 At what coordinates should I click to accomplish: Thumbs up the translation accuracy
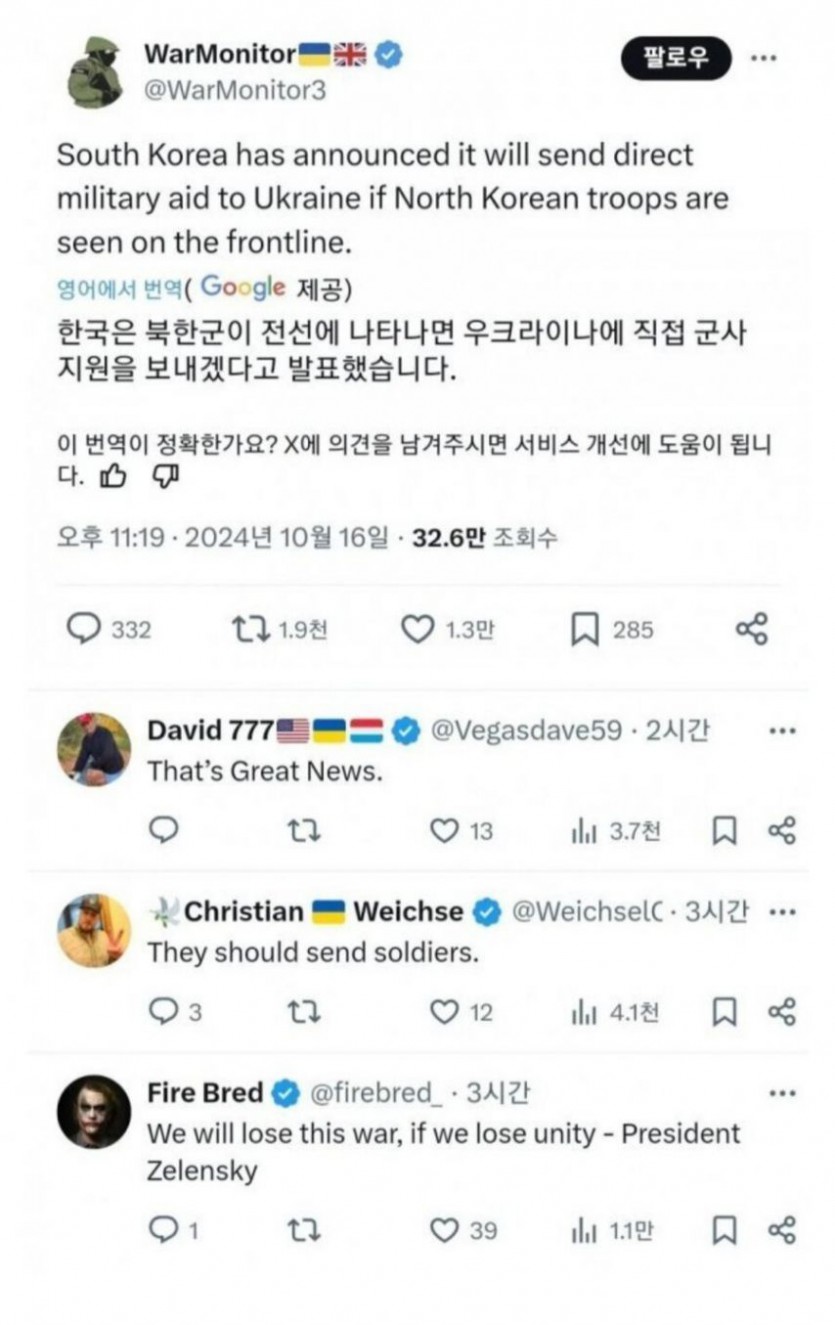[x=113, y=478]
